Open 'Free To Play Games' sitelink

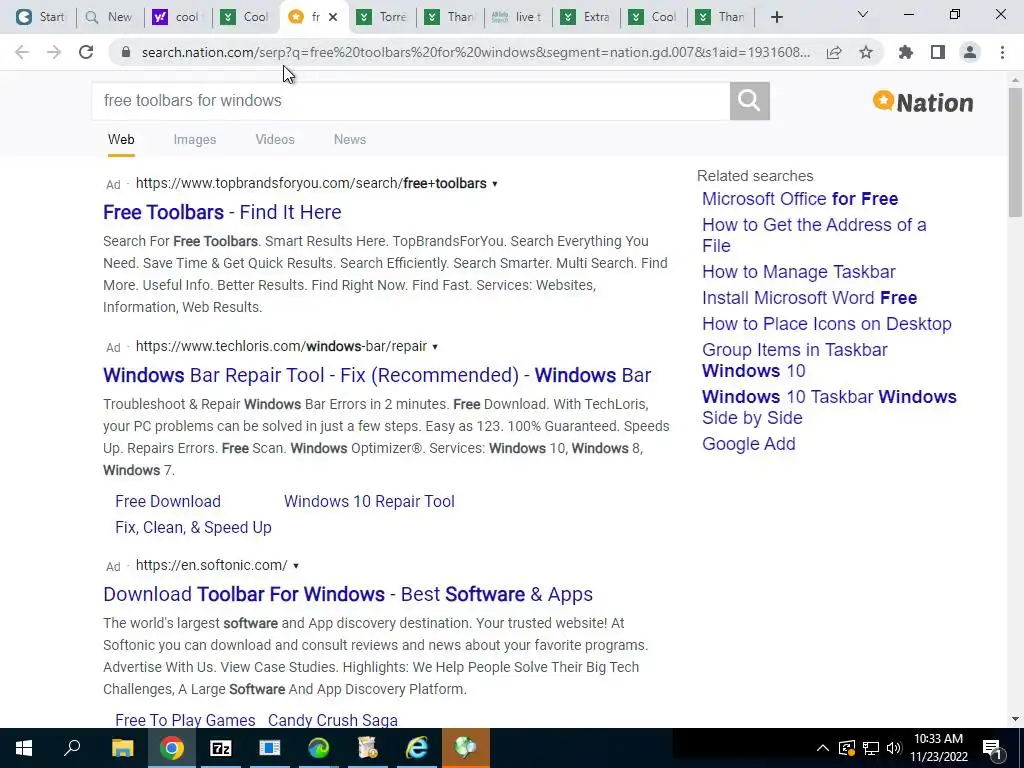[x=185, y=720]
